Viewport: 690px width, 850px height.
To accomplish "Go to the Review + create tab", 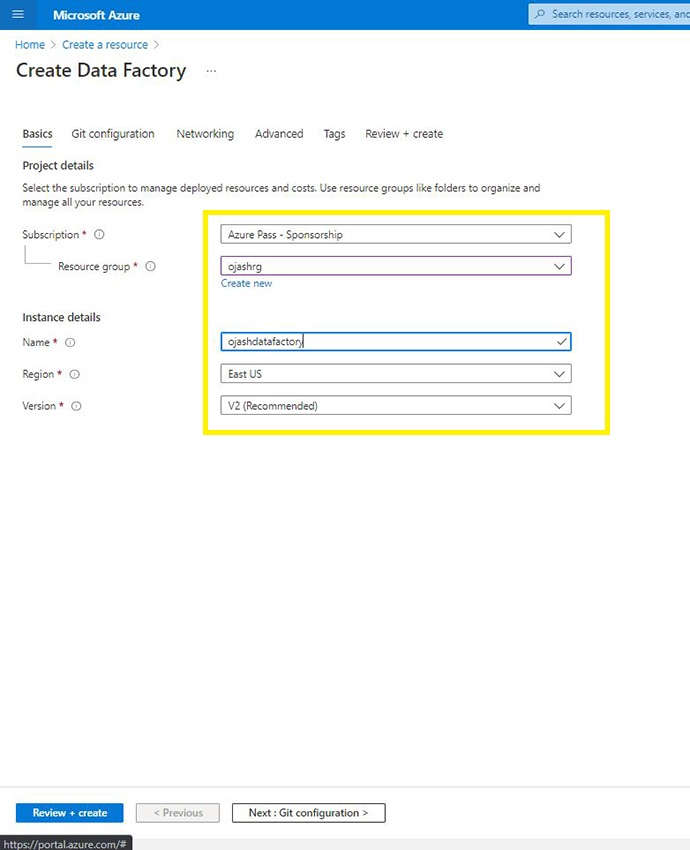I will (x=404, y=134).
